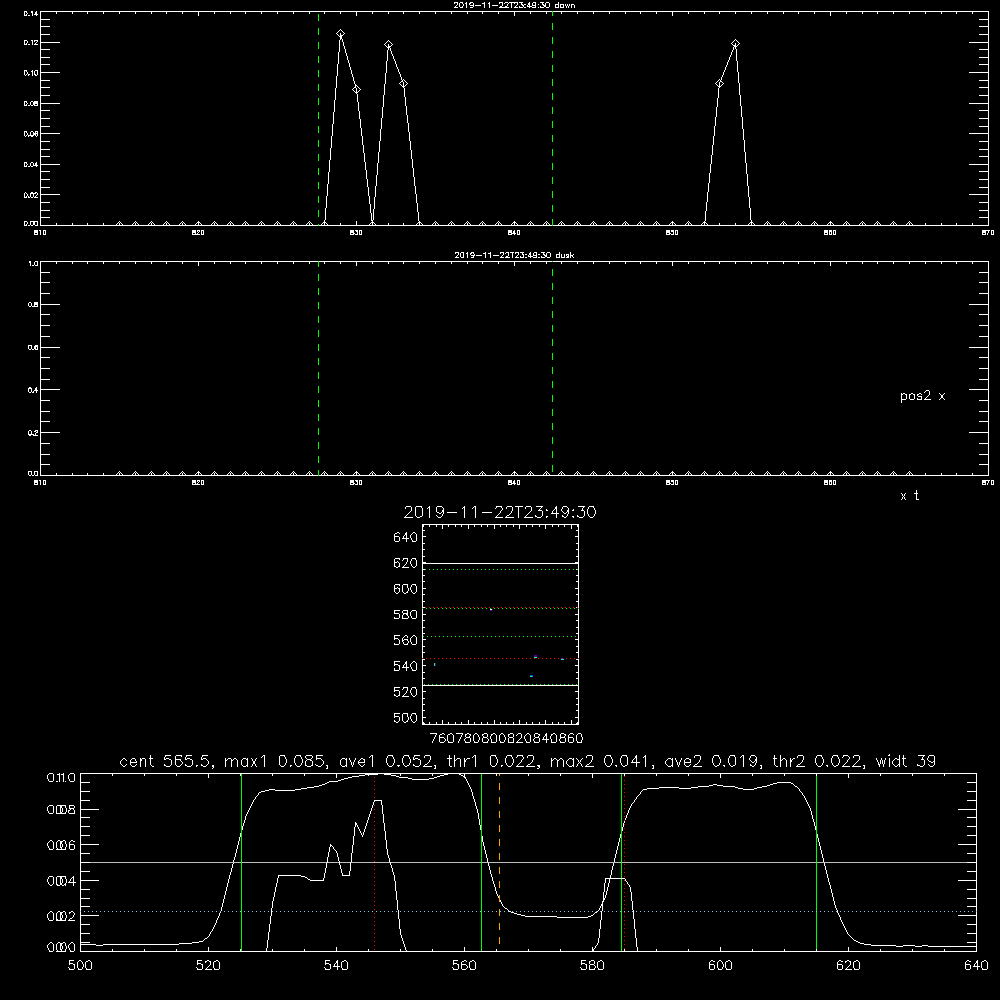Pick the second dawn peak diamond near 0.118

[388, 45]
